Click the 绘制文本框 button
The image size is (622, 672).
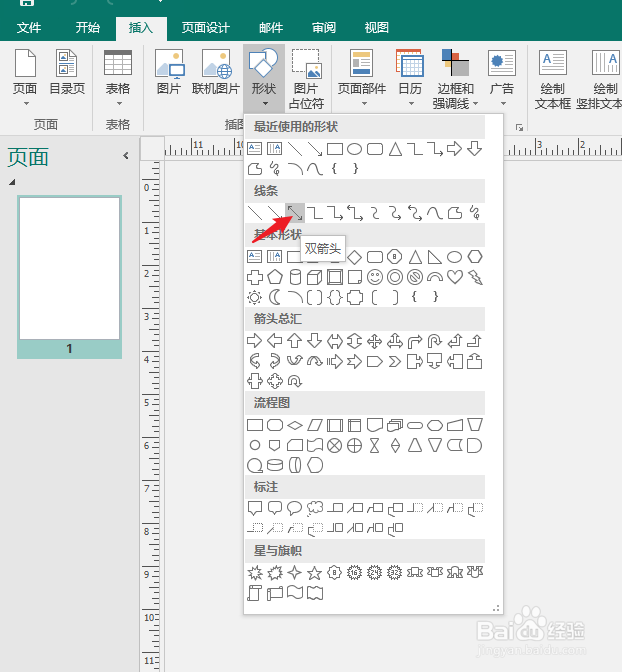pyautogui.click(x=553, y=79)
